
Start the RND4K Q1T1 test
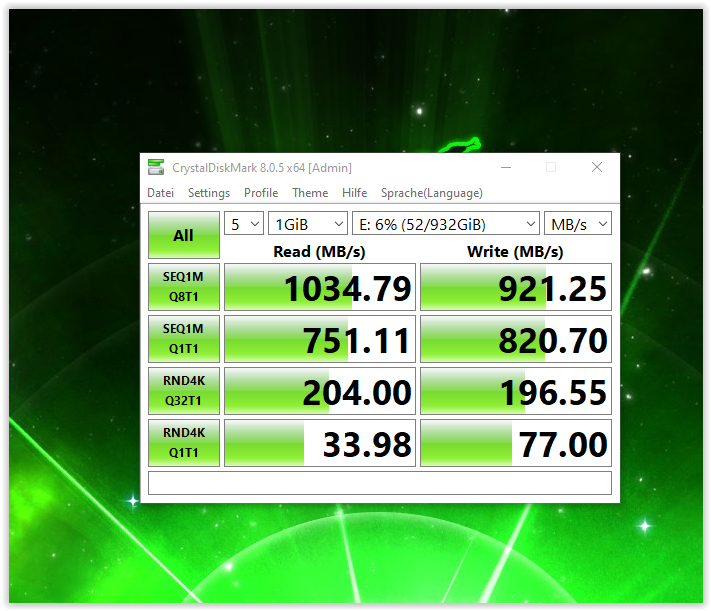184,443
